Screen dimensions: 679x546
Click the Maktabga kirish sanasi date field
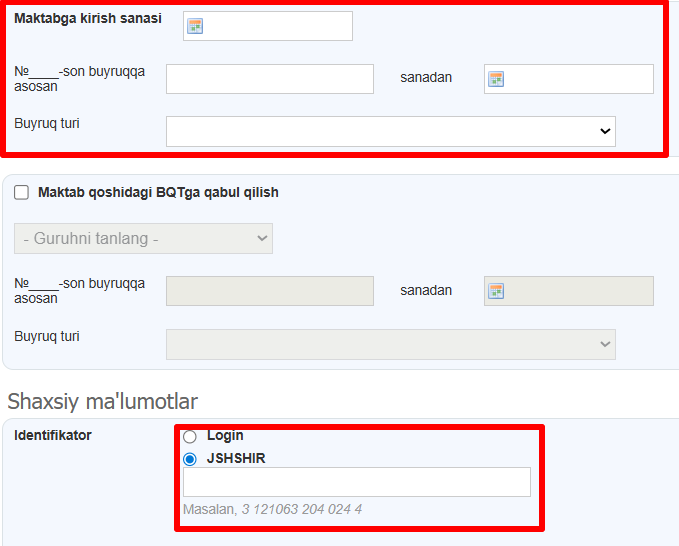point(278,27)
